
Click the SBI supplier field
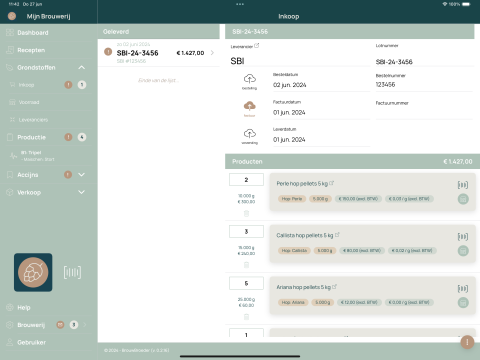pos(300,61)
